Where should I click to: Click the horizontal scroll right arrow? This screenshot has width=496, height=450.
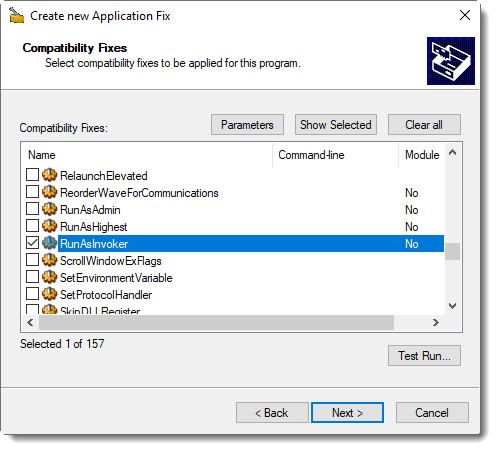tap(435, 322)
